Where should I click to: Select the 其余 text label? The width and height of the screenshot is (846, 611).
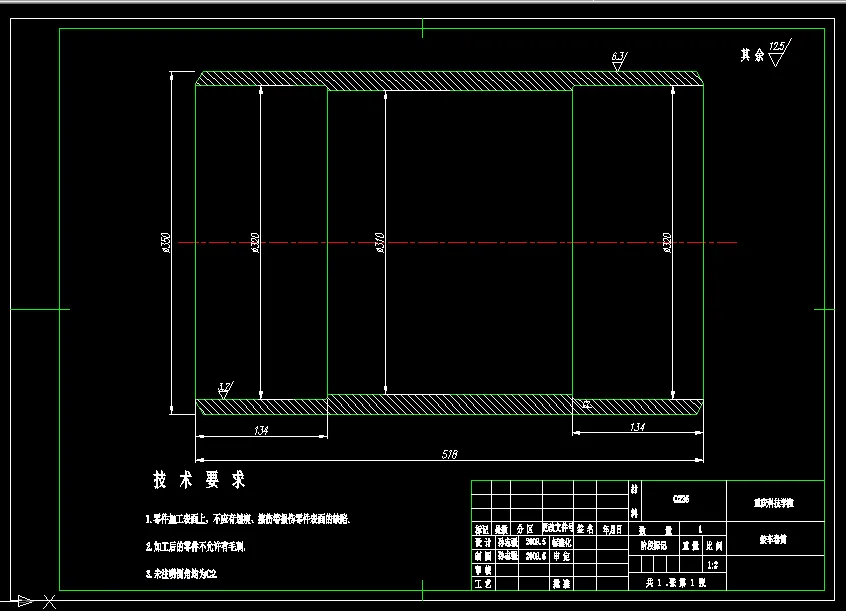752,55
